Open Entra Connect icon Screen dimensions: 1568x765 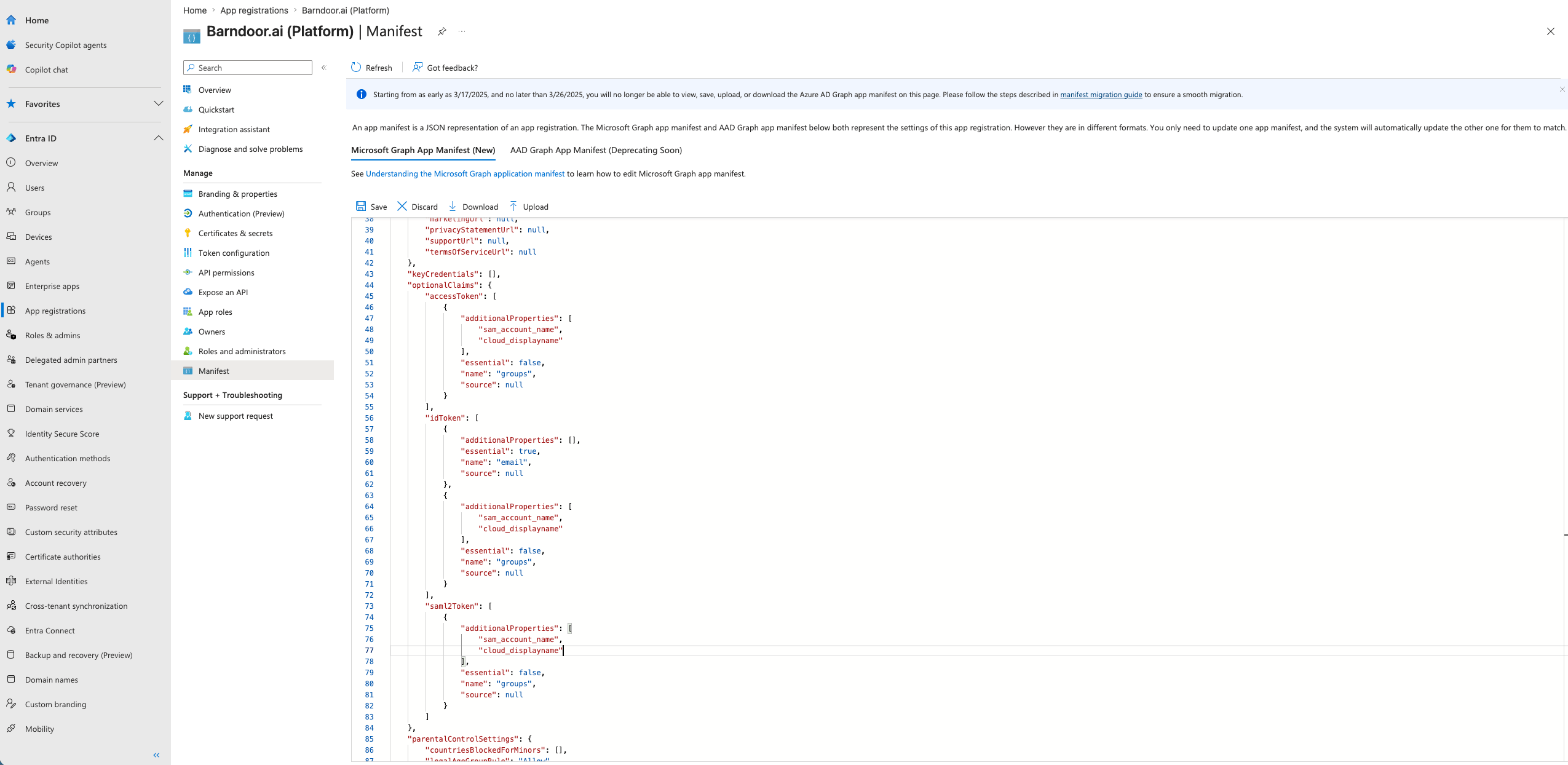pos(11,630)
